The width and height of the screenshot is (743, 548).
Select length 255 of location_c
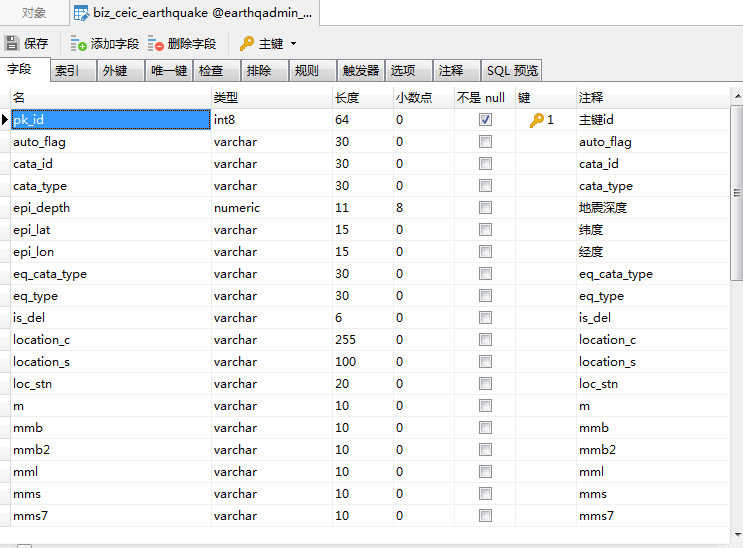[x=345, y=339]
